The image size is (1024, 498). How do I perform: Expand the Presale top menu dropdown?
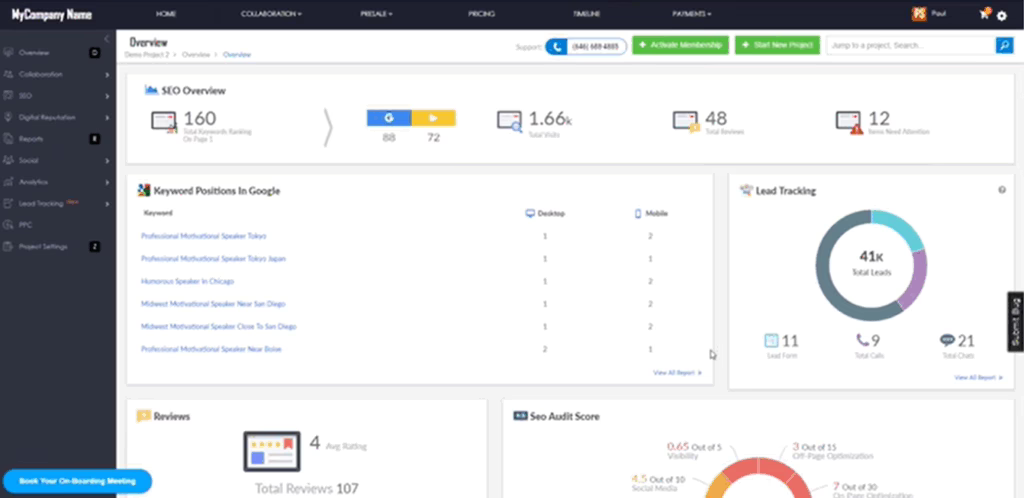pos(391,14)
